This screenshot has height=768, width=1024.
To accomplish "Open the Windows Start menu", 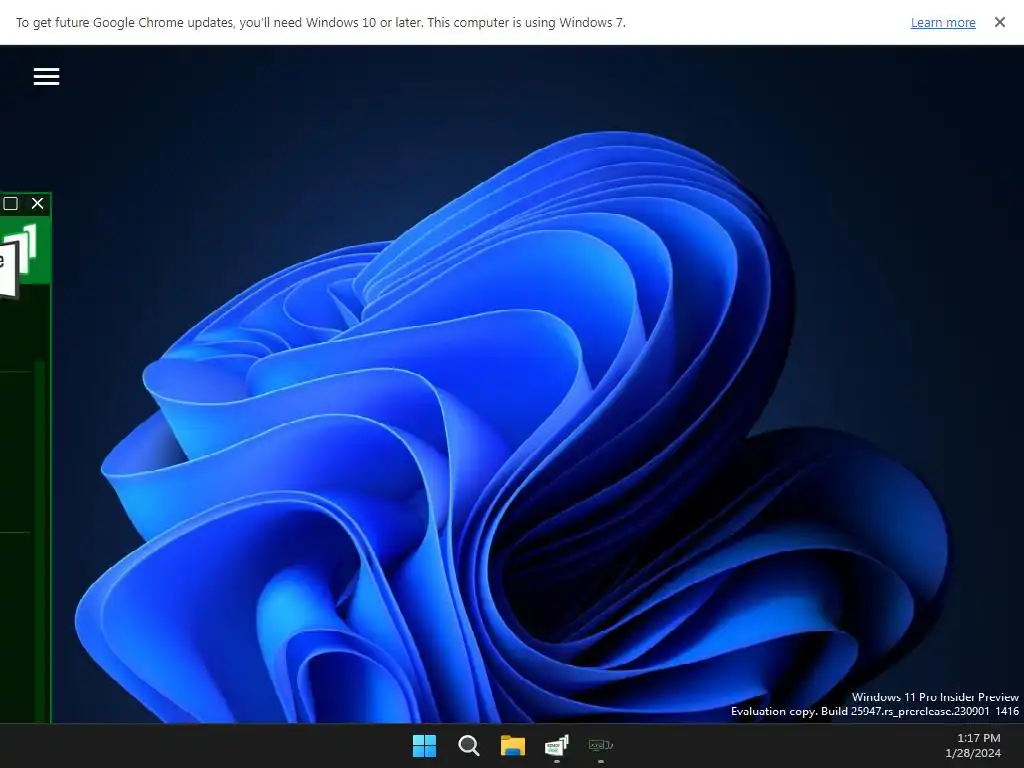I will click(x=424, y=745).
